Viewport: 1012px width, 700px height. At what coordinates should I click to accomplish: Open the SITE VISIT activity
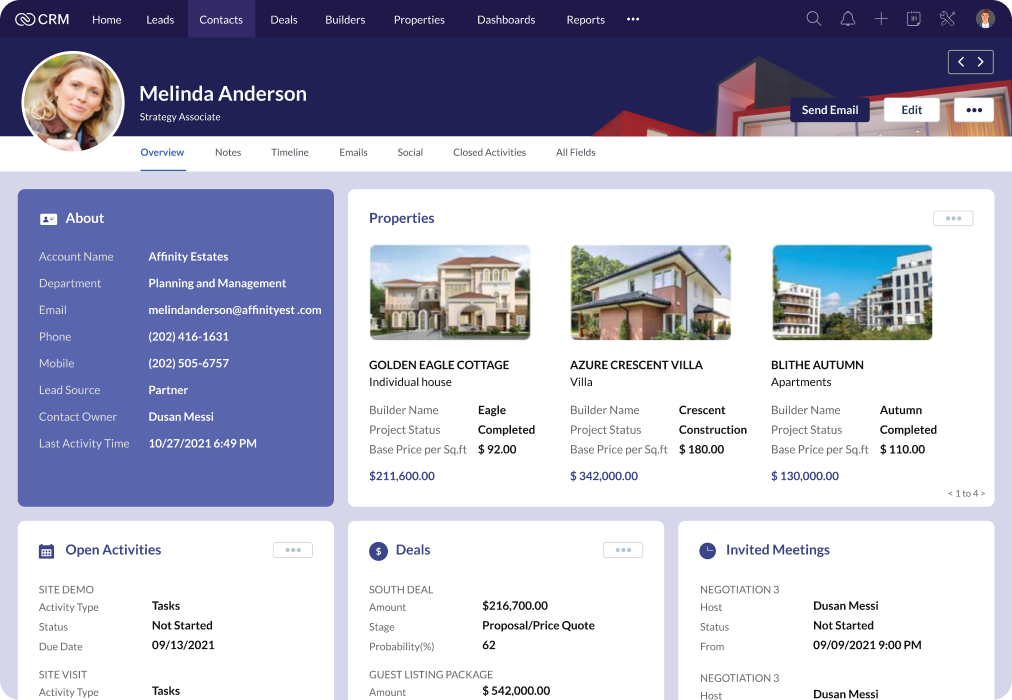[x=63, y=675]
